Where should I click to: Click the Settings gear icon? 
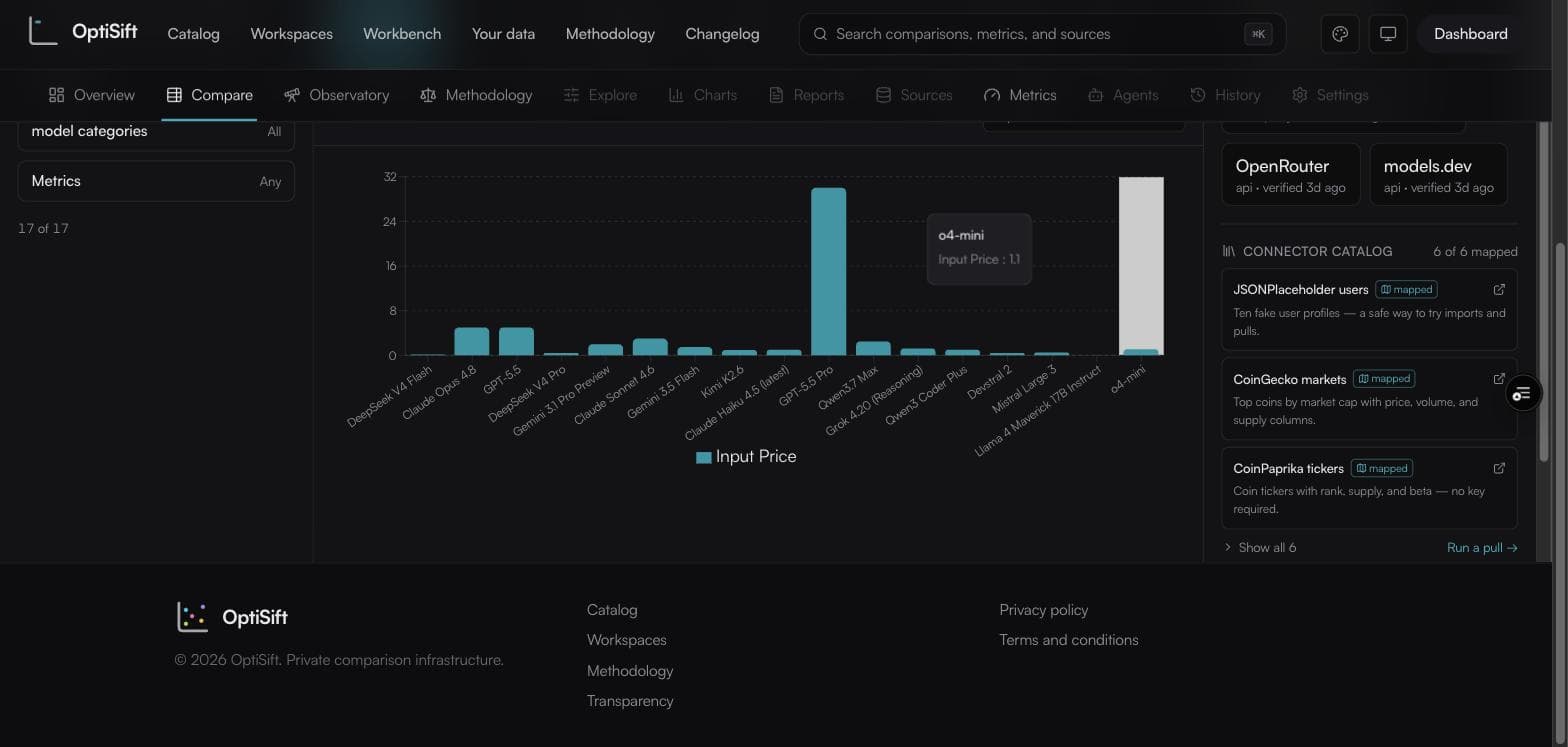(x=1300, y=95)
